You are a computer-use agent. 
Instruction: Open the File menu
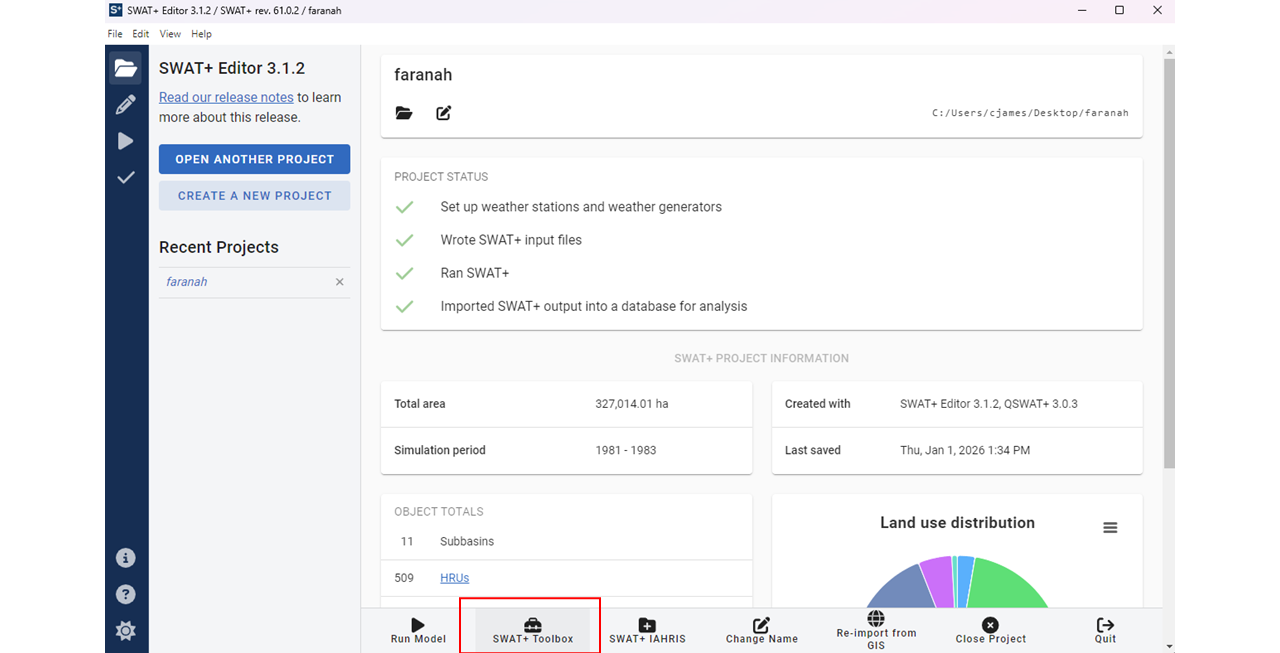point(115,34)
